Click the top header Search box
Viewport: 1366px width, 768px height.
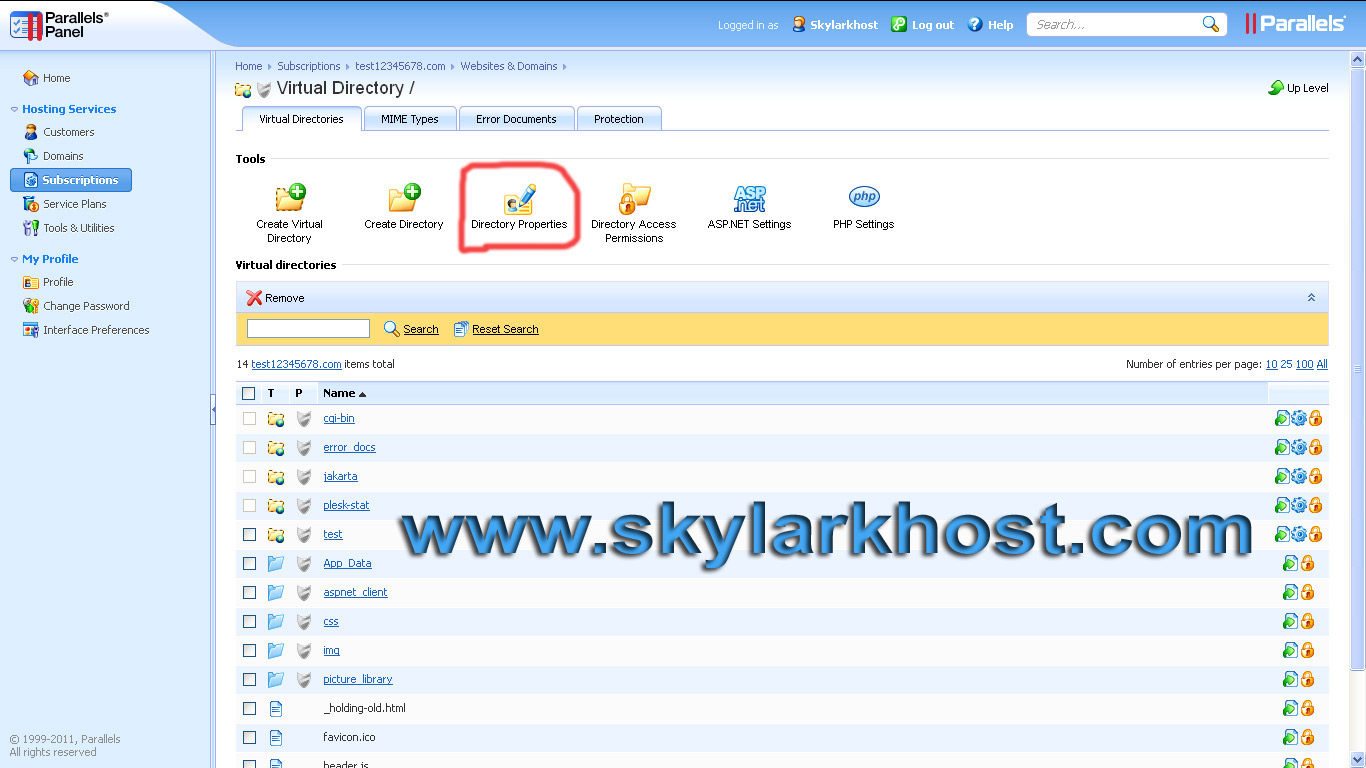point(1116,24)
